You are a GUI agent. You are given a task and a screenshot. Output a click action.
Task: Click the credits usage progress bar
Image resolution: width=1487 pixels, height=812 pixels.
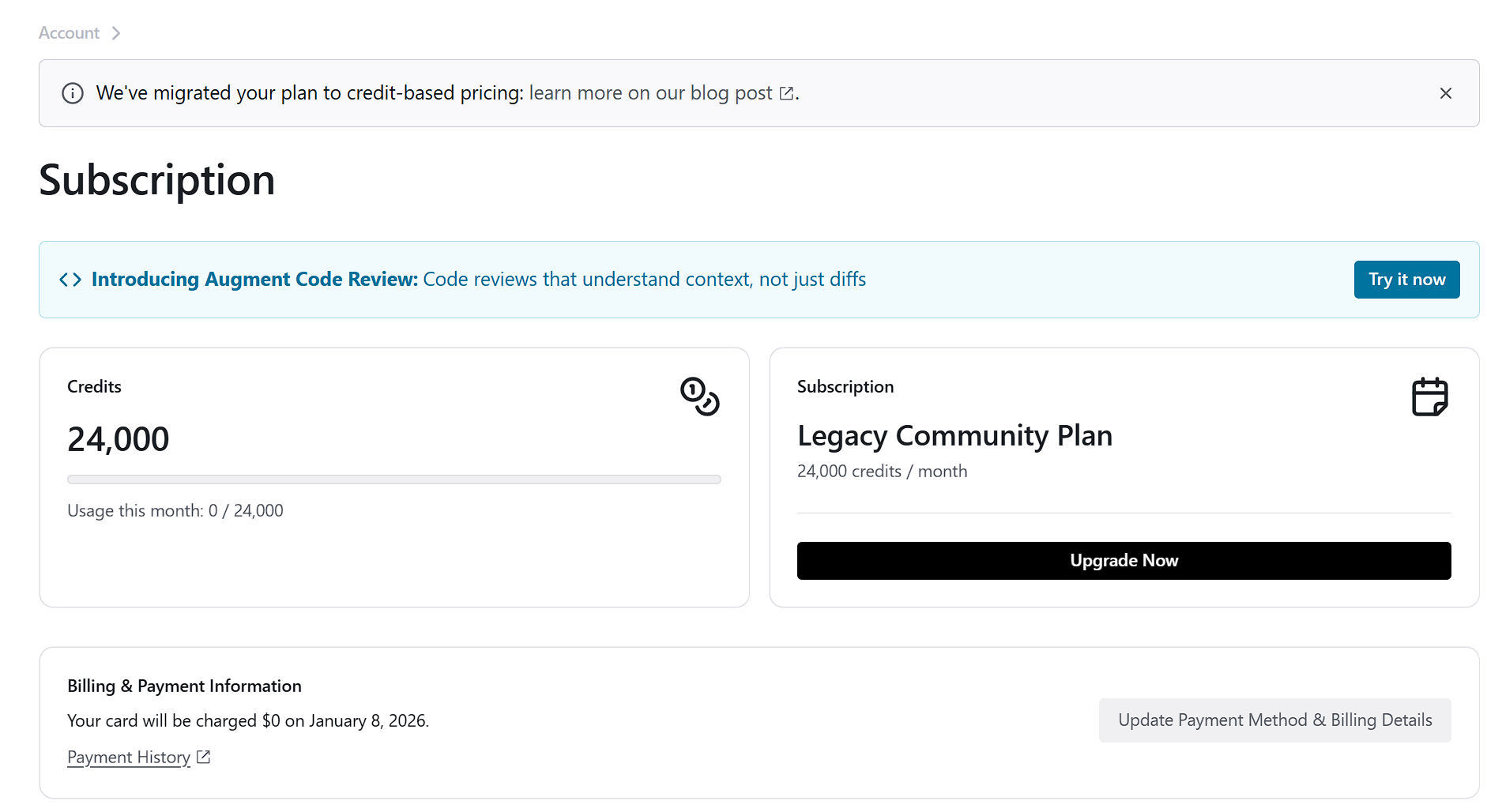point(394,479)
